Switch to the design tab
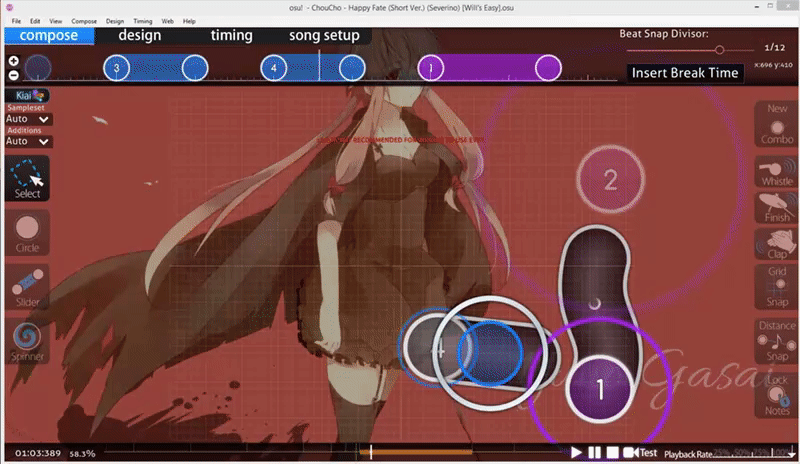Viewport: 800px width, 464px height. 140,35
